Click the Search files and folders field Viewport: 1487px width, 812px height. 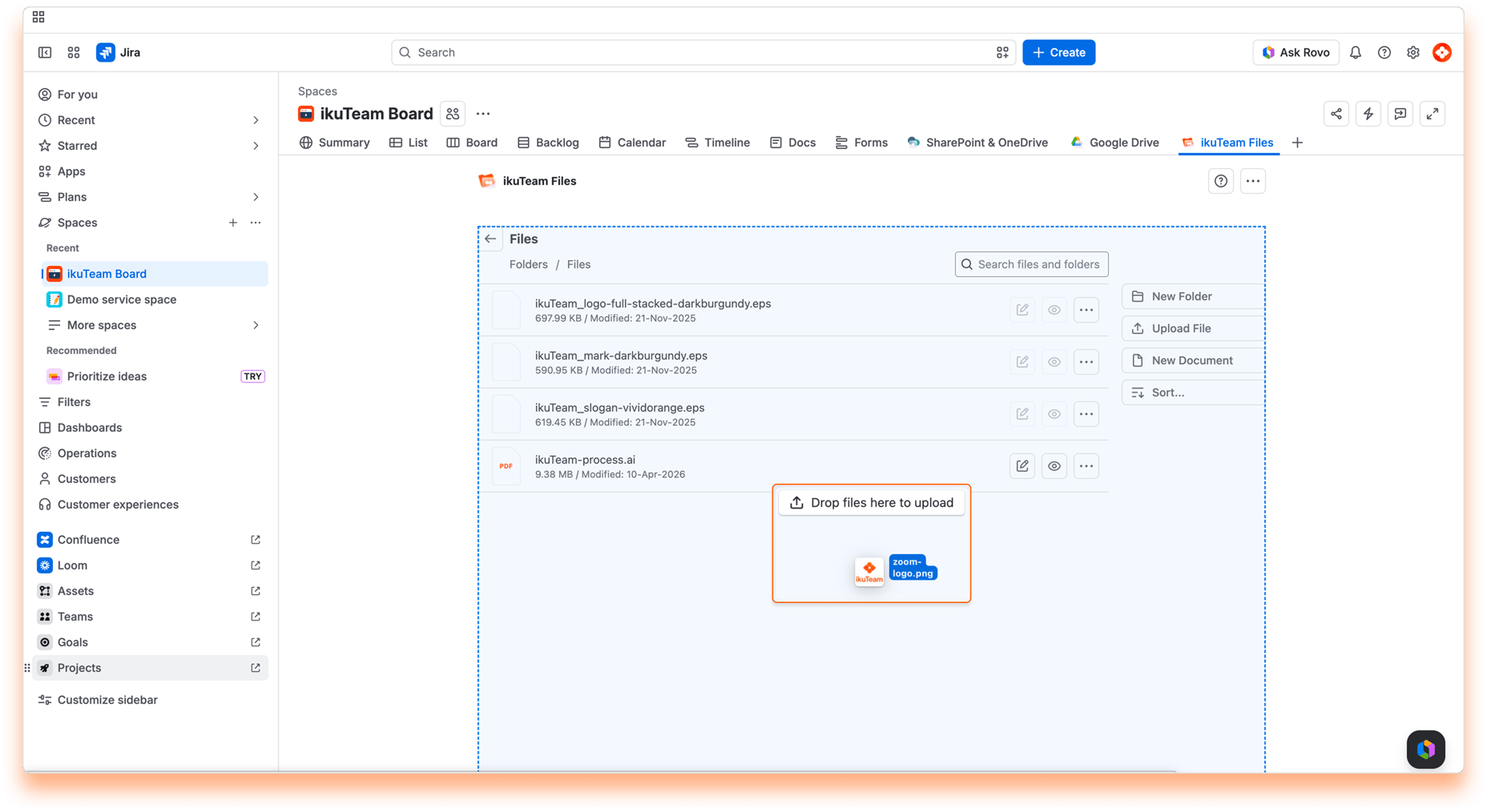coord(1032,264)
